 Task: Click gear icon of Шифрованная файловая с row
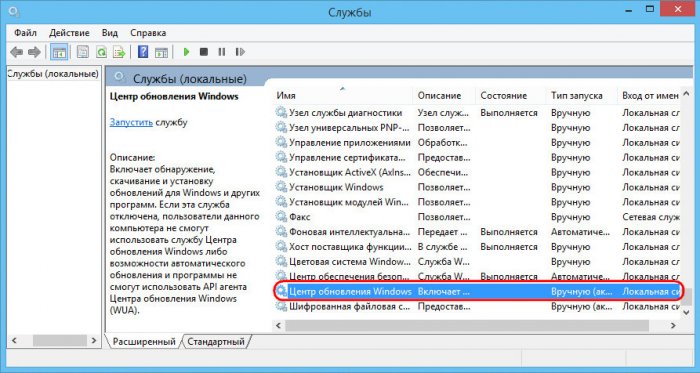281,307
